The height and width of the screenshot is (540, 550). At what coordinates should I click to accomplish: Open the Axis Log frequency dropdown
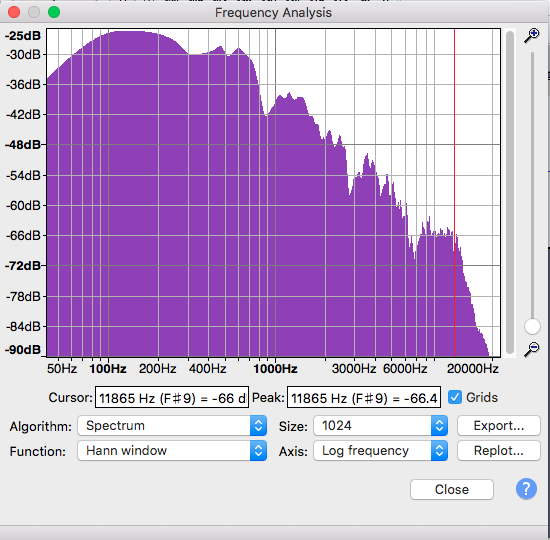tap(380, 451)
